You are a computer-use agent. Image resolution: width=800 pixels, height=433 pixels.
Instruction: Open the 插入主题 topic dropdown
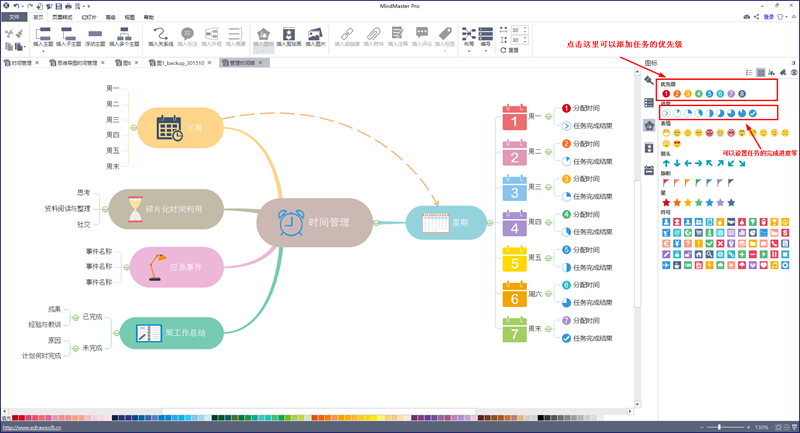pyautogui.click(x=43, y=38)
